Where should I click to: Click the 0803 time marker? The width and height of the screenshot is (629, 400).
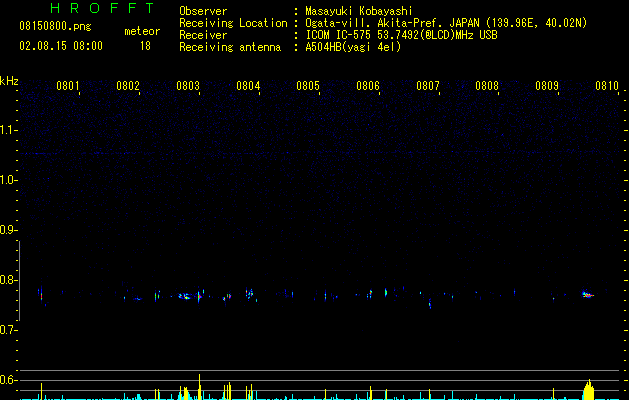(188, 86)
